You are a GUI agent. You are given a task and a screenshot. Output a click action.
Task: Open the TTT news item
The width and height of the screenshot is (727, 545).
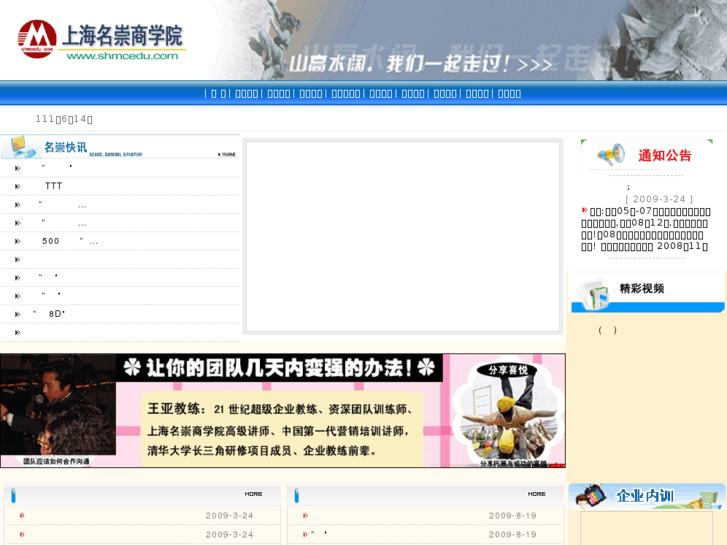coord(54,186)
